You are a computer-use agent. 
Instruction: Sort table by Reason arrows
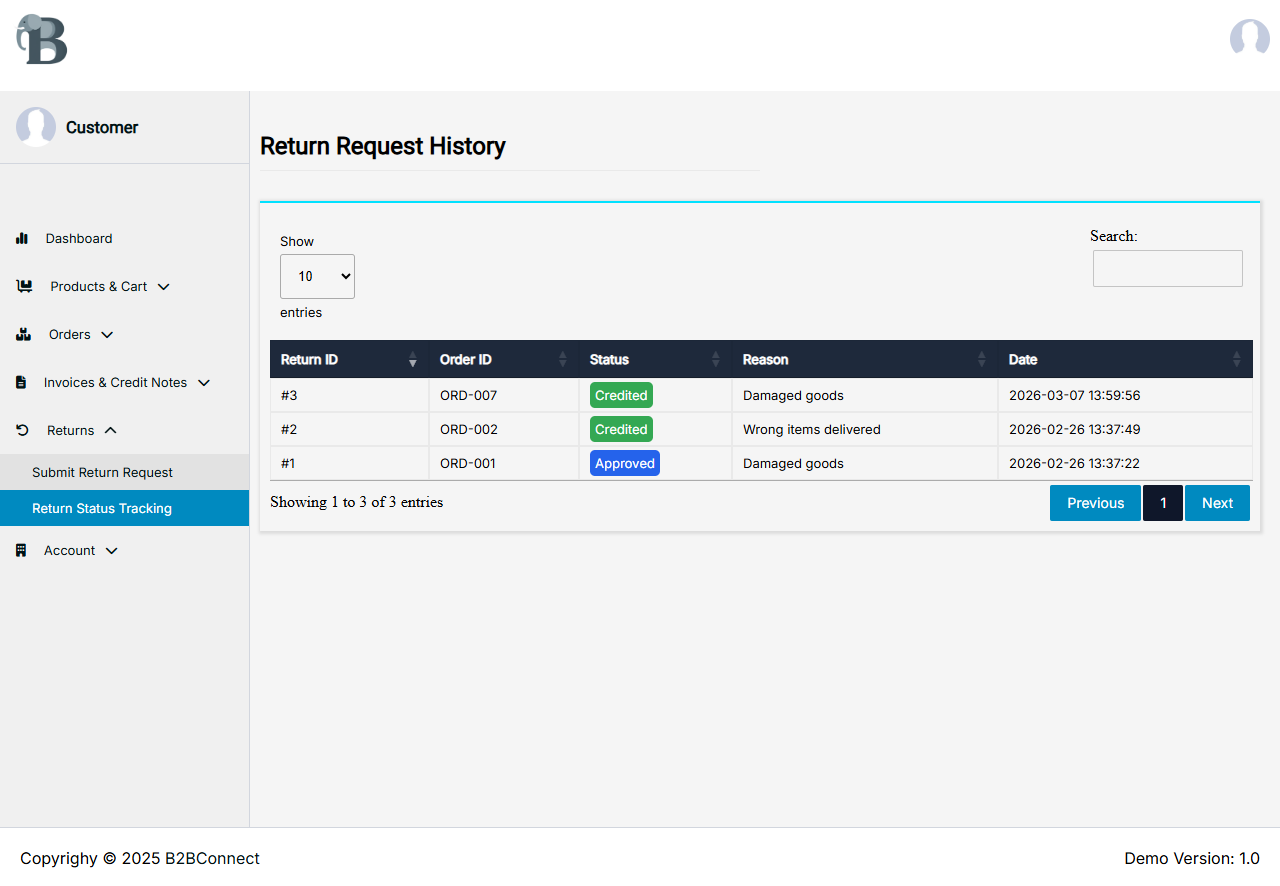pyautogui.click(x=982, y=359)
